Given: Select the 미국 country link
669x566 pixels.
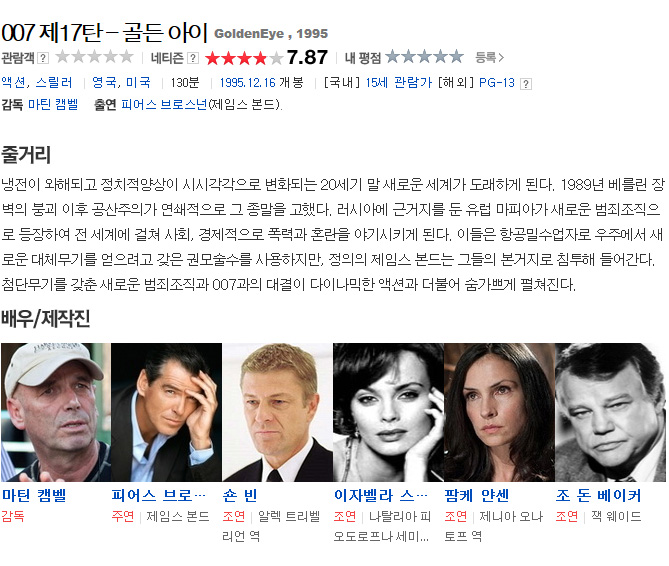Looking at the screenshot, I should pyautogui.click(x=138, y=82).
